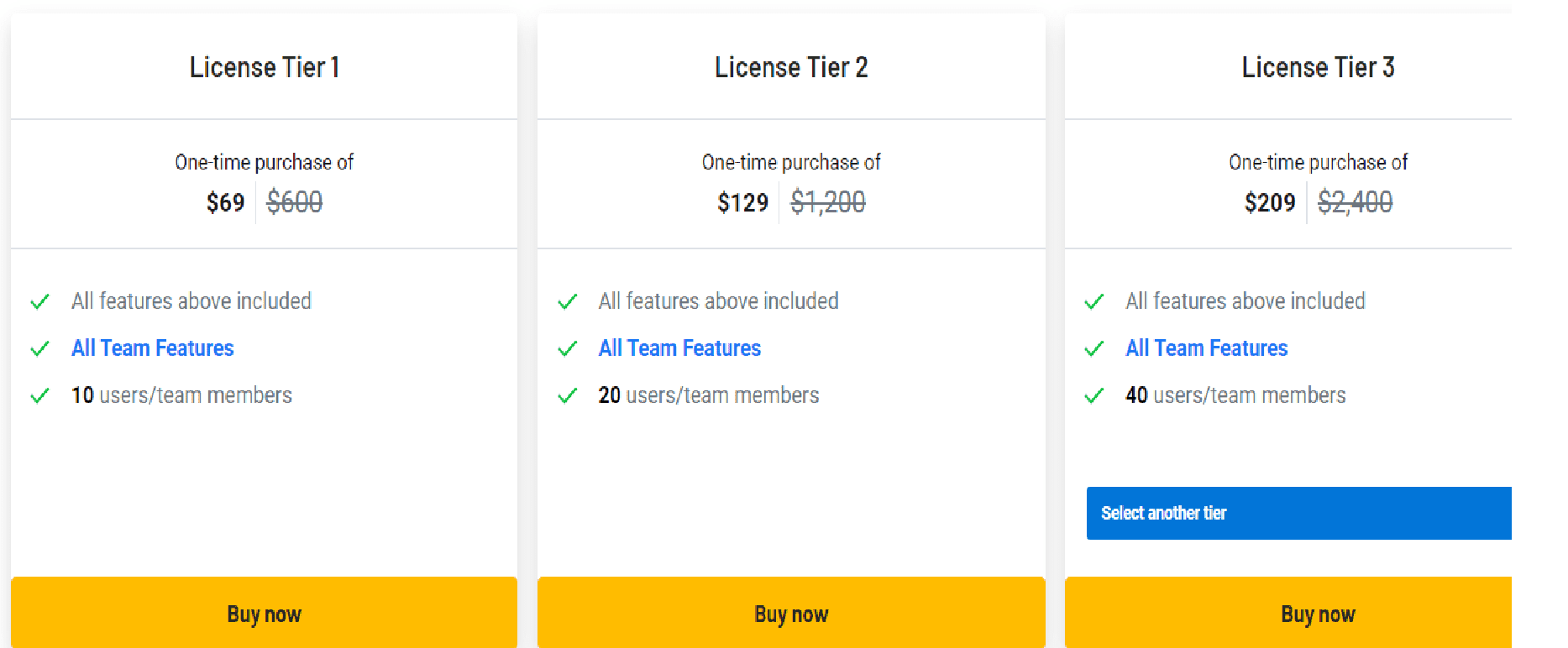The image size is (1568, 648).
Task: Click "Buy now" under License Tier 2
Action: (791, 614)
